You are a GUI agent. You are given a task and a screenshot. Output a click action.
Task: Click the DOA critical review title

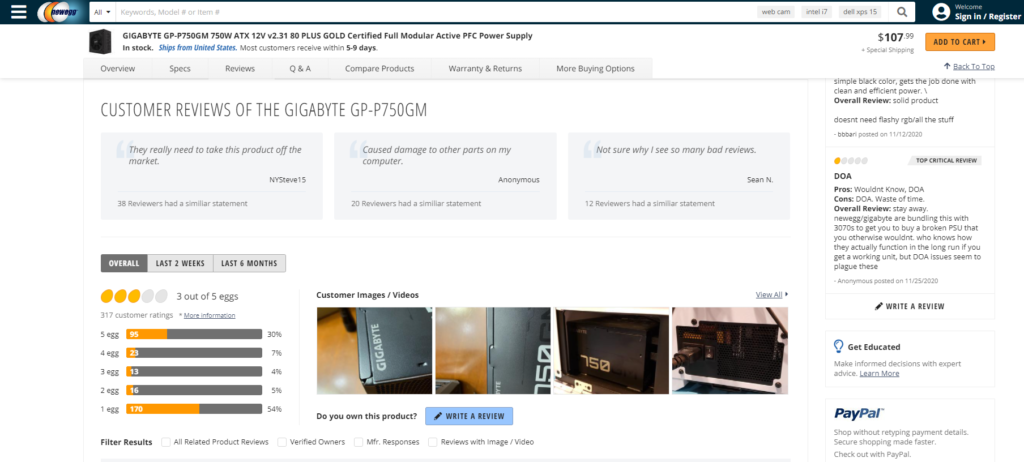click(x=842, y=176)
